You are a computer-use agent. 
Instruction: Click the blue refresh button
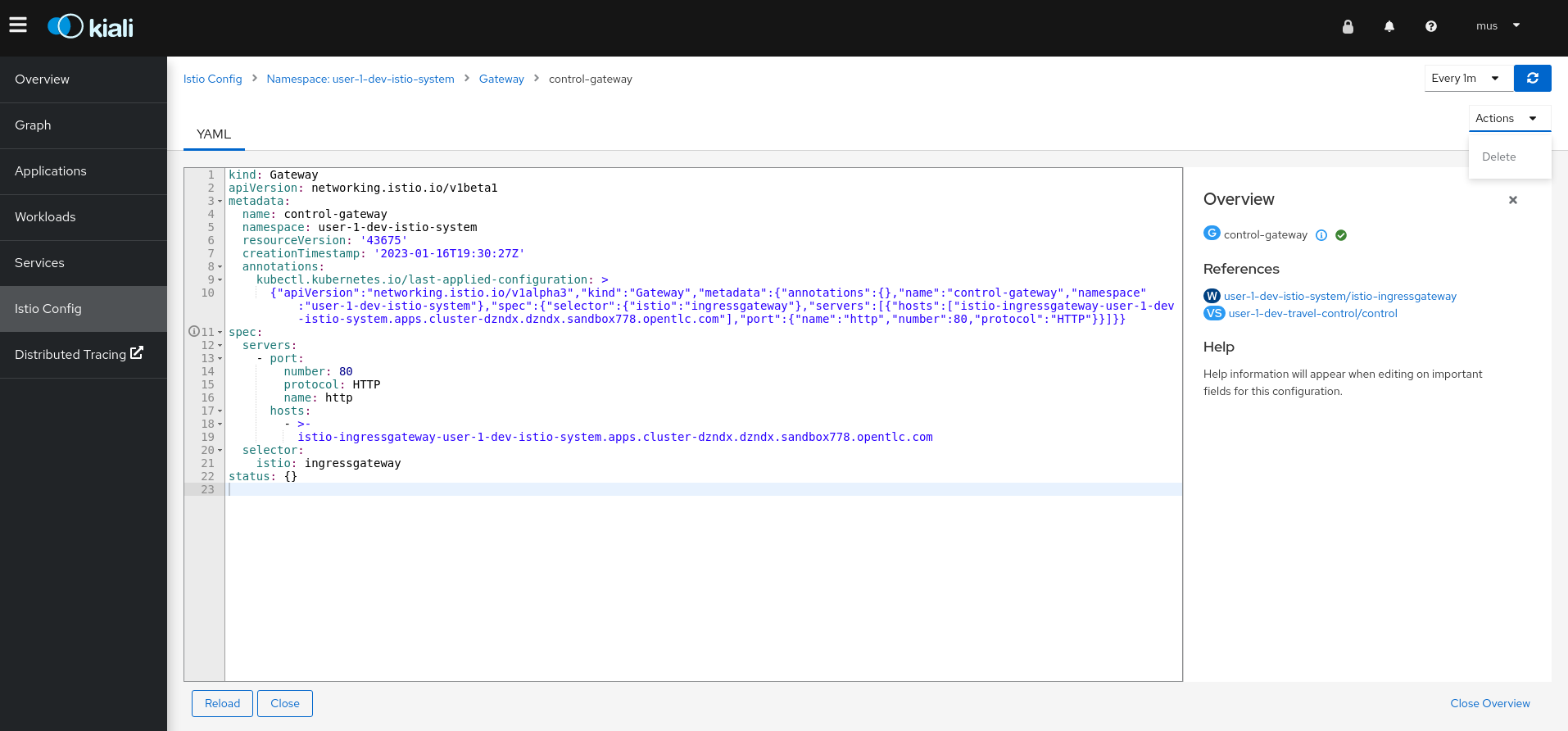coord(1532,78)
